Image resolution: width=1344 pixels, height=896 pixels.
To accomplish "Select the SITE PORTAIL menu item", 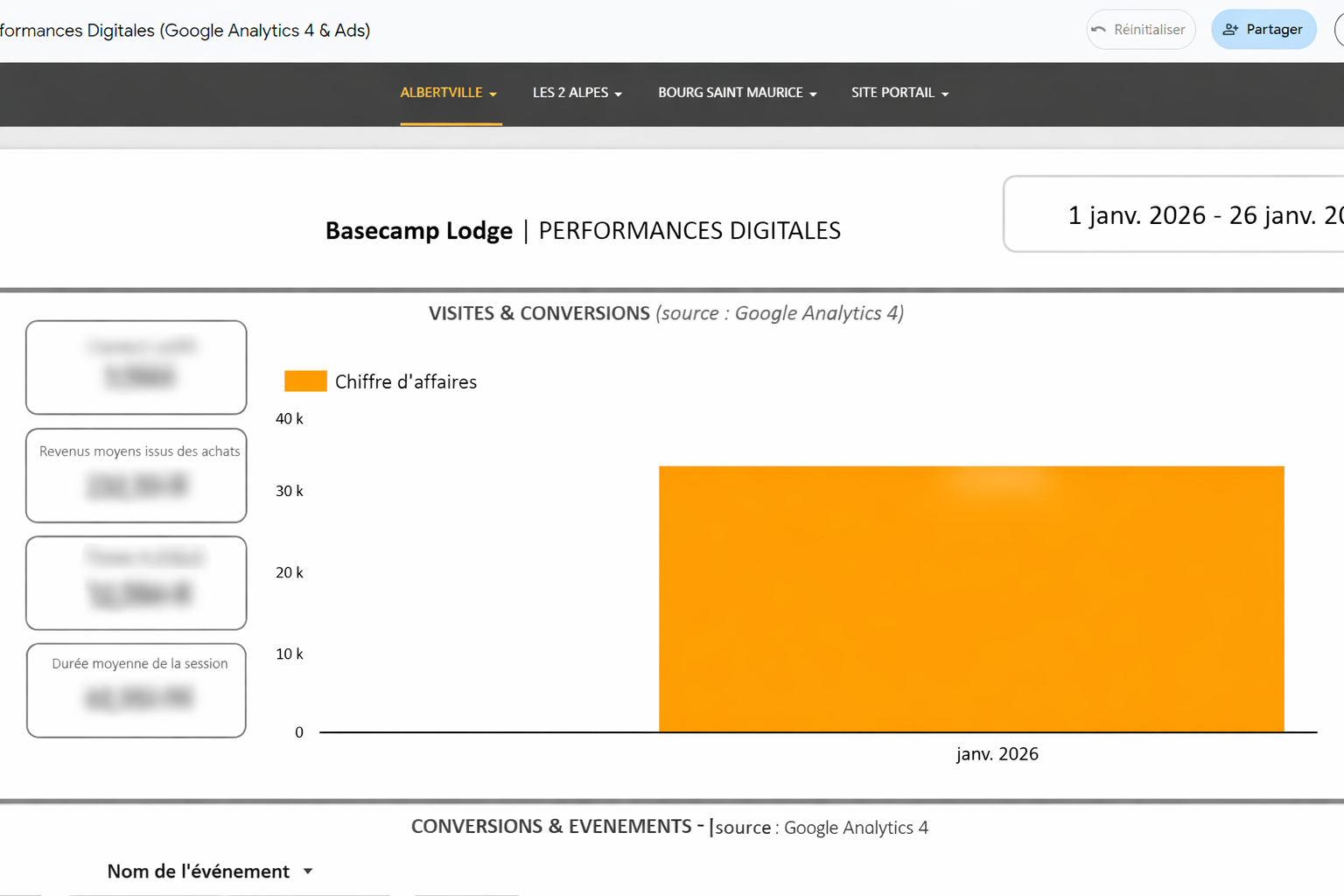I will [x=899, y=93].
